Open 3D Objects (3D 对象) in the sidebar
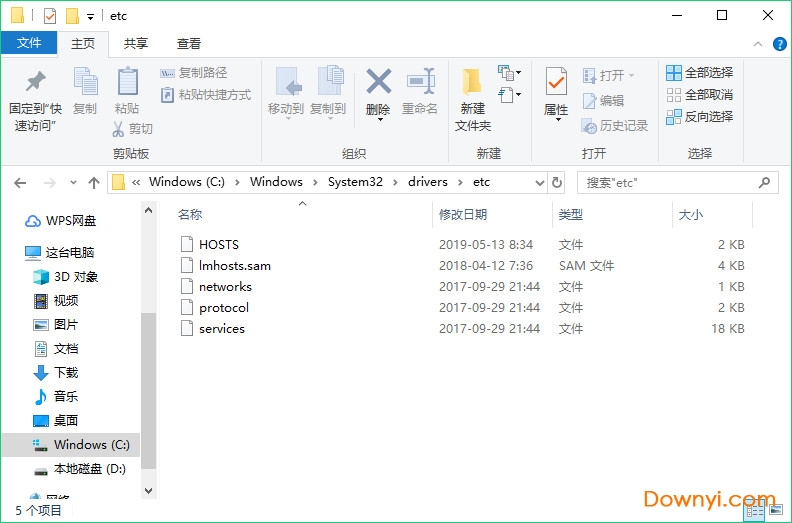Viewport: 792px width, 523px height. point(65,276)
